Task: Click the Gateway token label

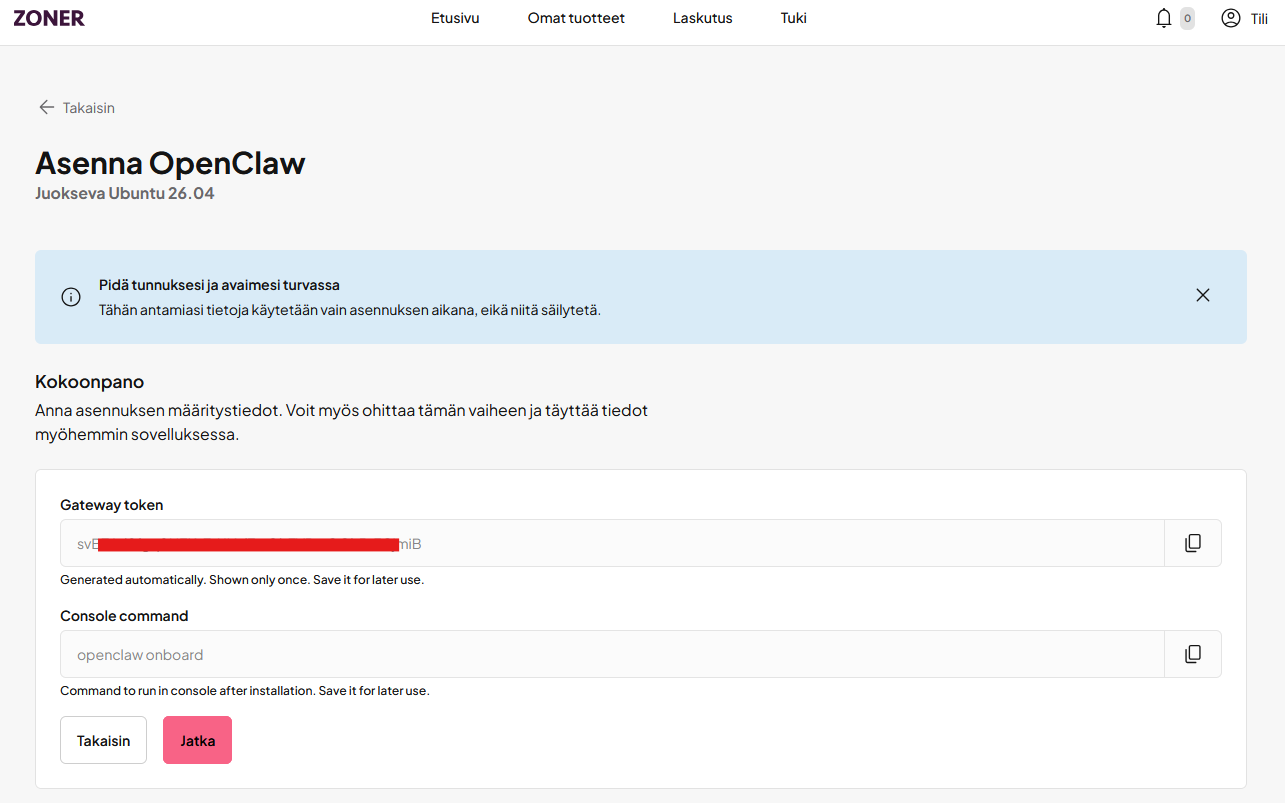Action: pos(112,505)
